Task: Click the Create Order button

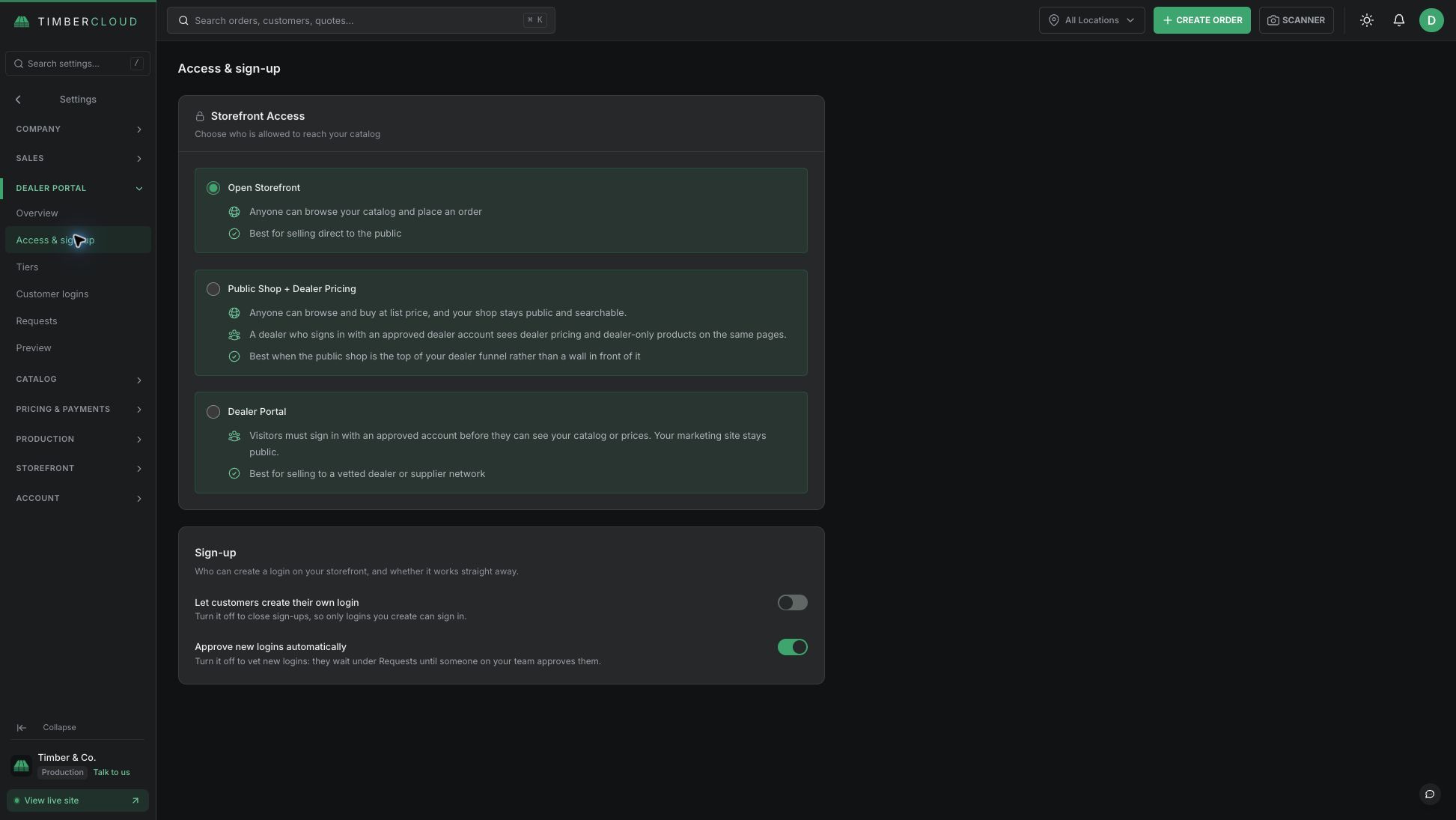Action: (x=1201, y=20)
